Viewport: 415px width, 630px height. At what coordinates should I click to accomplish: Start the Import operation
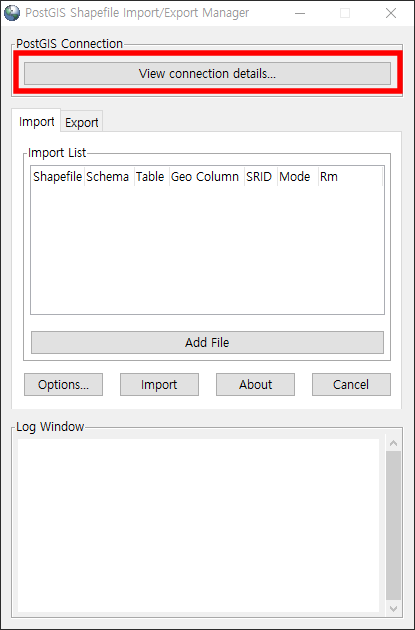click(x=159, y=385)
